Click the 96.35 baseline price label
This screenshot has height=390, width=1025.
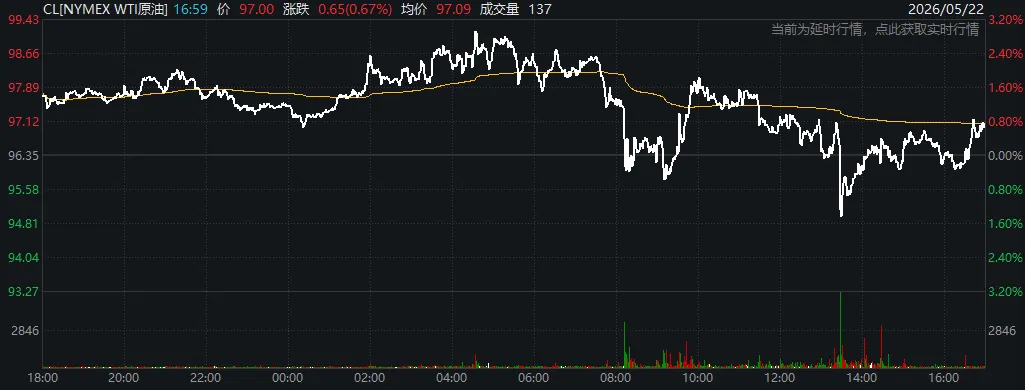pyautogui.click(x=23, y=156)
